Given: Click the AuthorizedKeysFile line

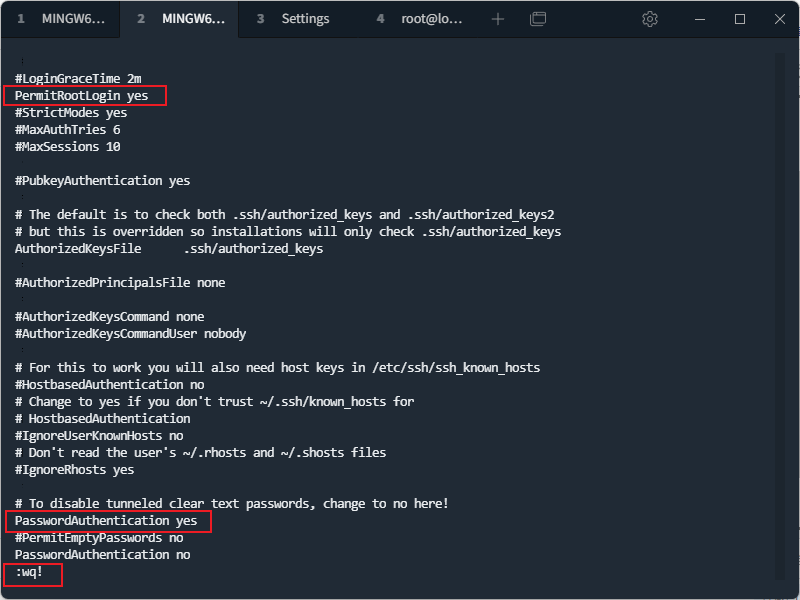Looking at the screenshot, I should click(169, 249).
